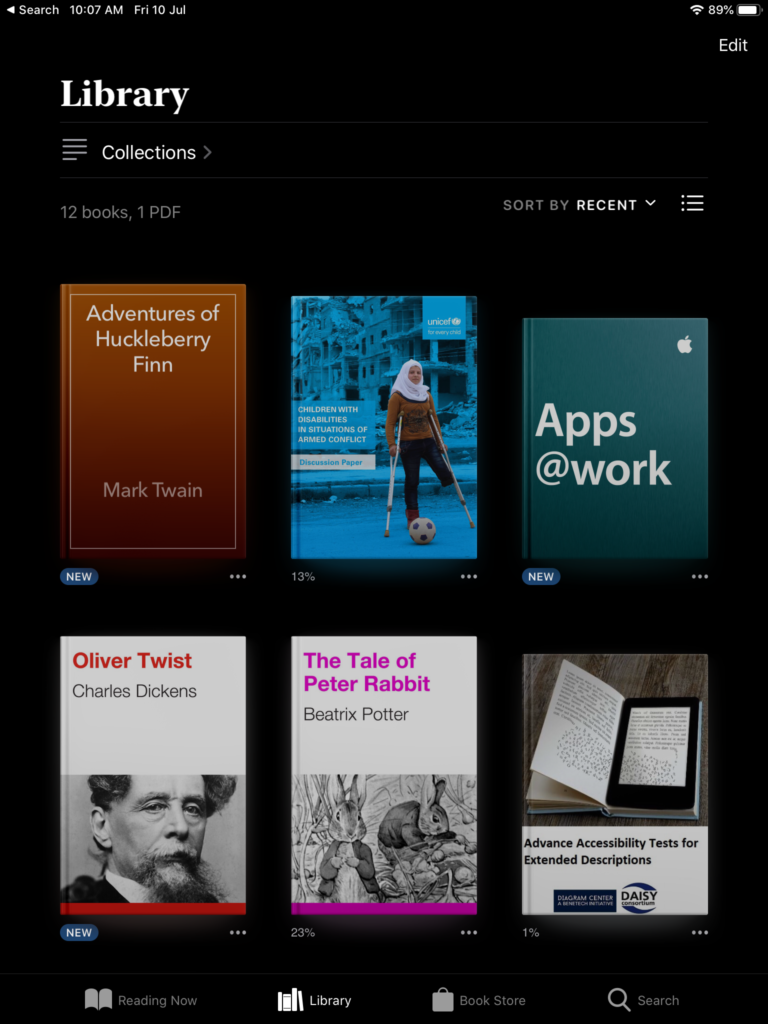Switch to the Library tab label
The image size is (768, 1024).
point(330,1000)
